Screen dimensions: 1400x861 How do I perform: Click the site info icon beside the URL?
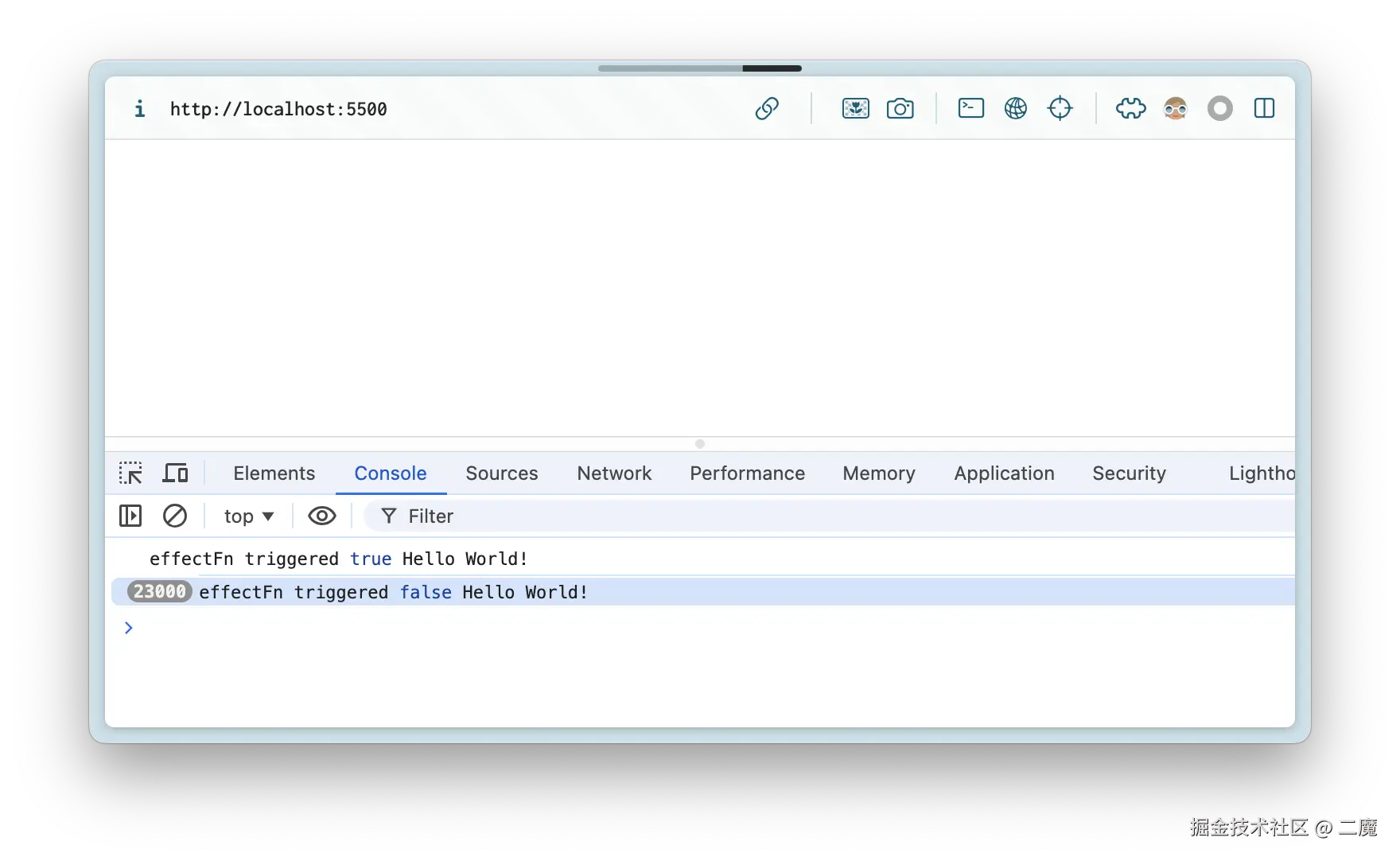(x=139, y=108)
